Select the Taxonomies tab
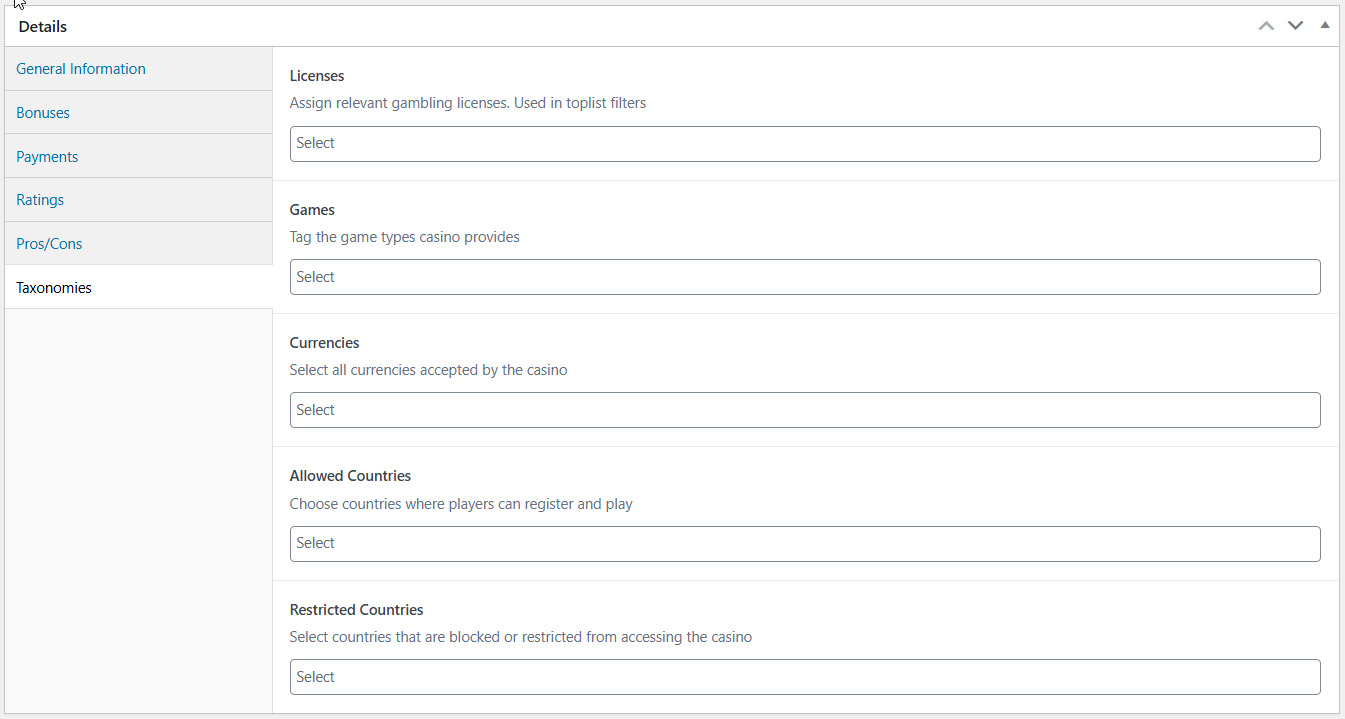 53,287
